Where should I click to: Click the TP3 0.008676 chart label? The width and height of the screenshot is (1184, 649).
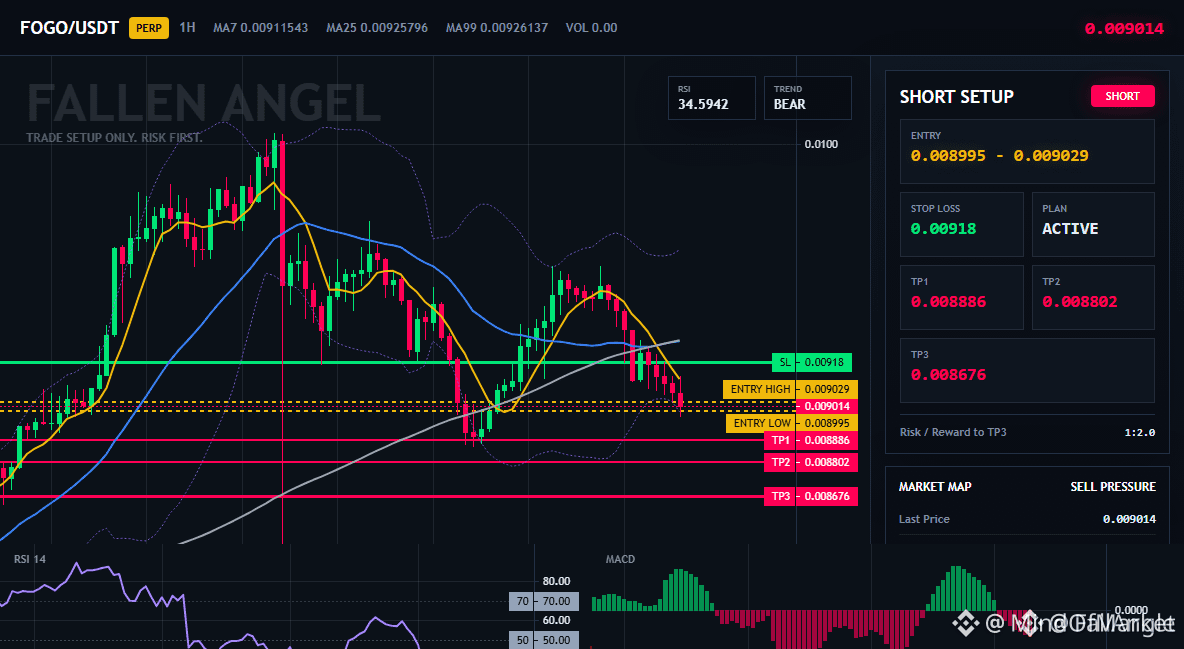coord(811,496)
